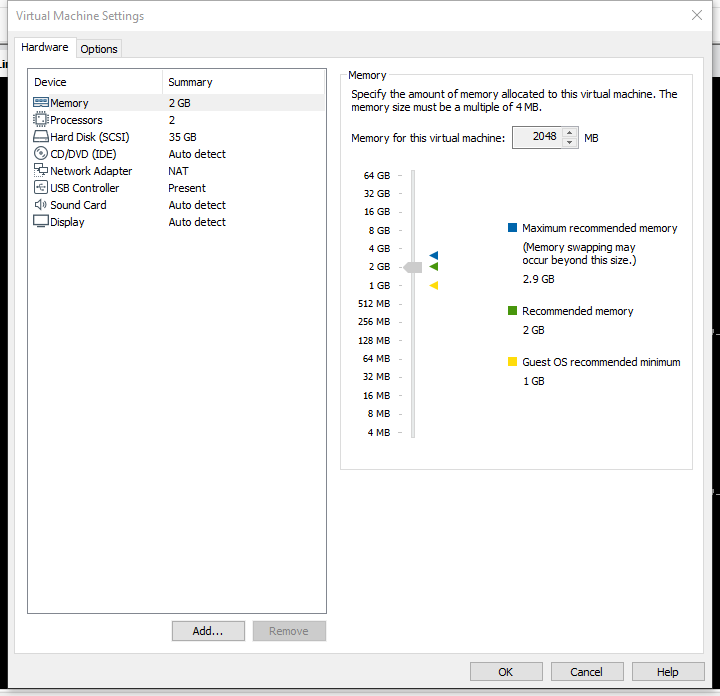Image resolution: width=720 pixels, height=696 pixels.
Task: Select the CD/DVD (IDE) disc icon
Action: pyautogui.click(x=41, y=154)
